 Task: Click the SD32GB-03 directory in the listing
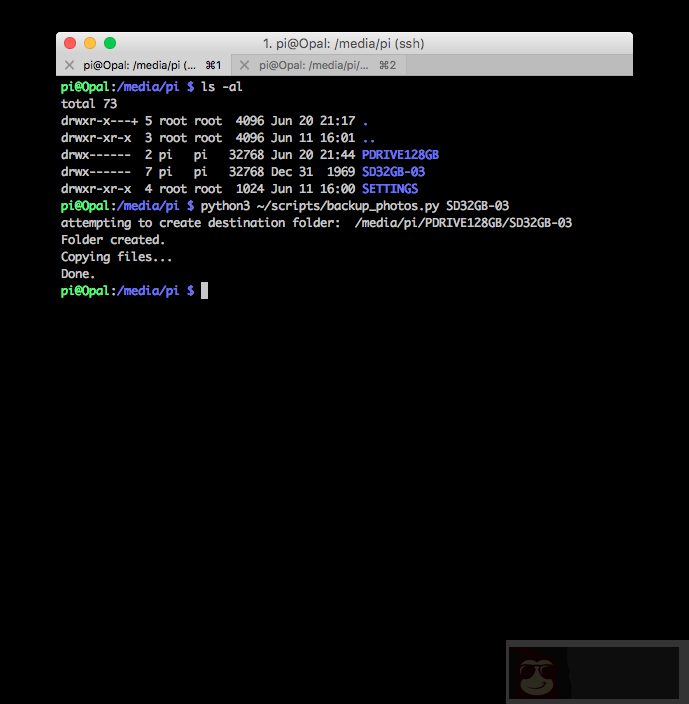click(393, 172)
